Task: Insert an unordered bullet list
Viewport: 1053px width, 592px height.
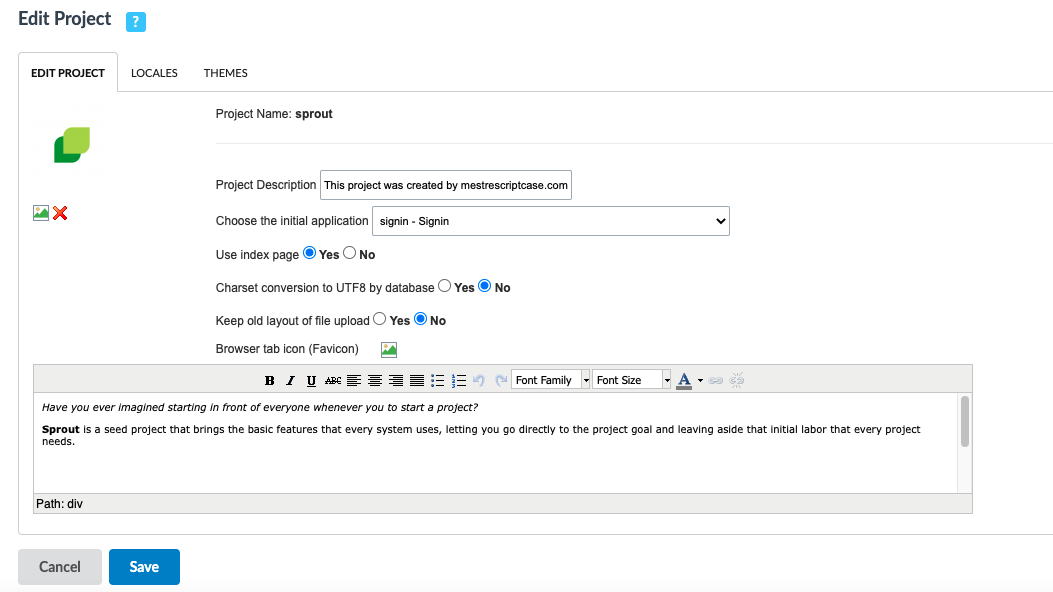Action: tap(438, 381)
